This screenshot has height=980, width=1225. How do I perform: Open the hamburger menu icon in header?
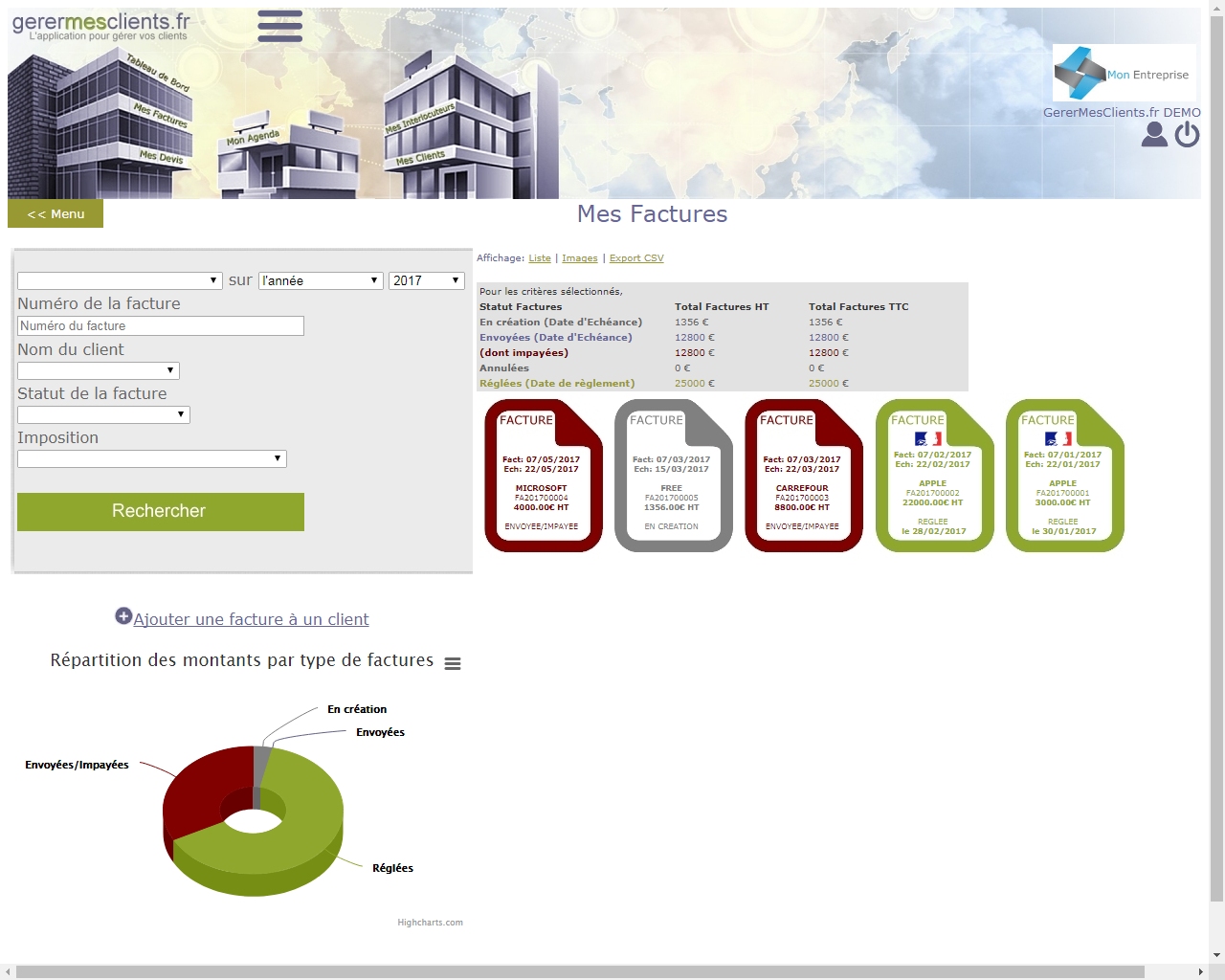[x=279, y=27]
